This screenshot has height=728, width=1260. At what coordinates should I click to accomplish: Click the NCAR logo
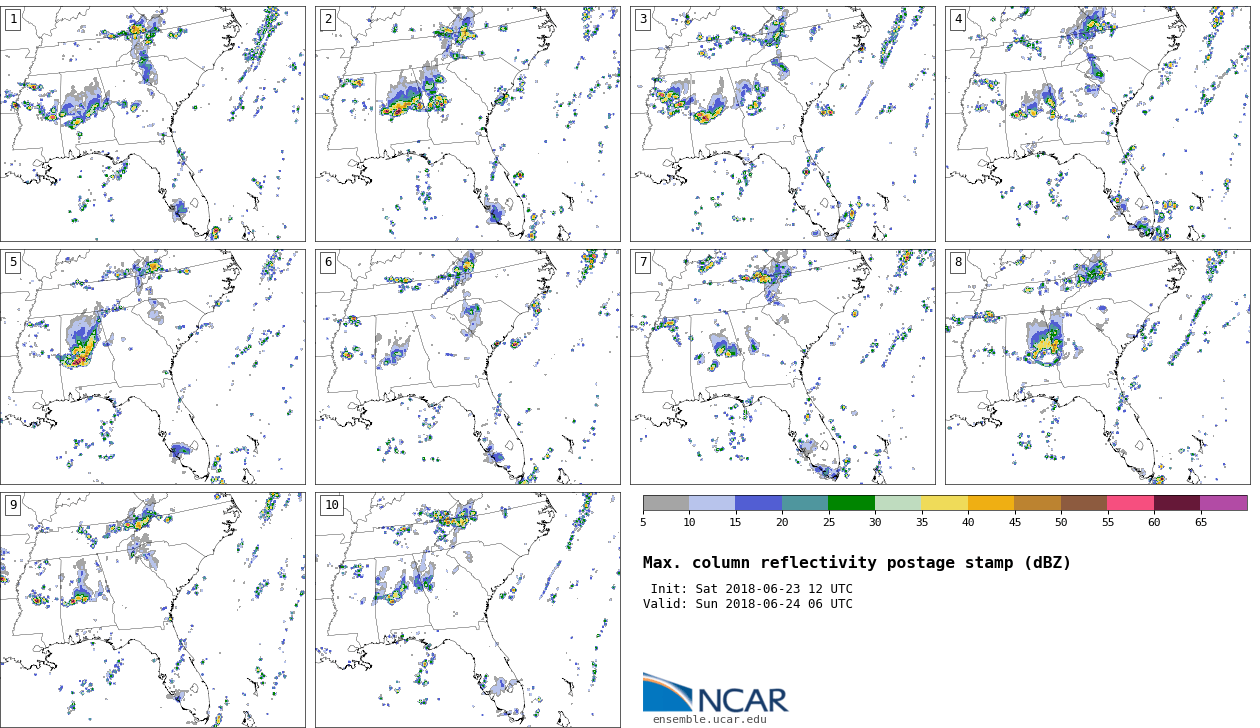point(715,694)
